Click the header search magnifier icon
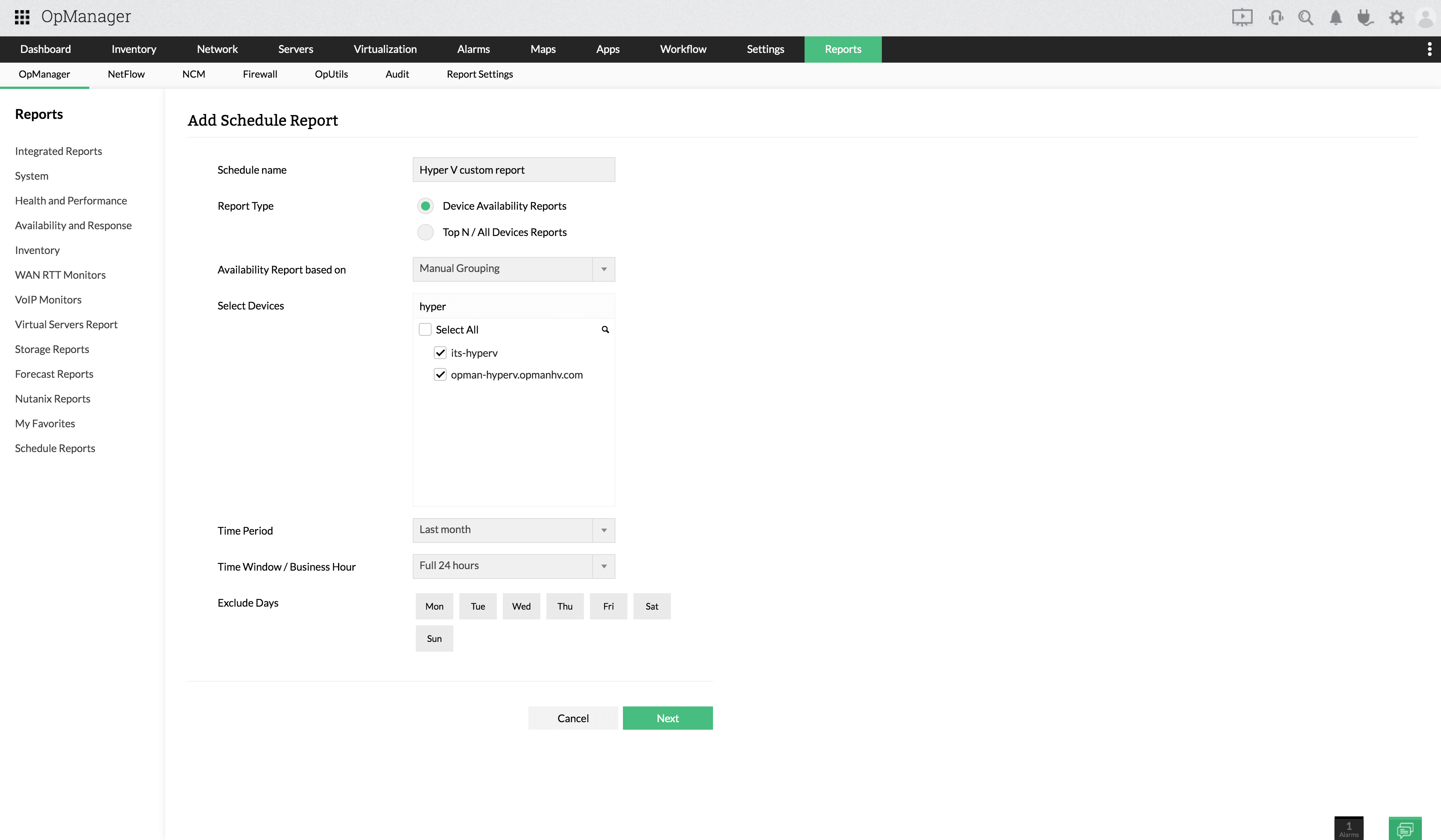This screenshot has width=1441, height=840. pos(1306,17)
